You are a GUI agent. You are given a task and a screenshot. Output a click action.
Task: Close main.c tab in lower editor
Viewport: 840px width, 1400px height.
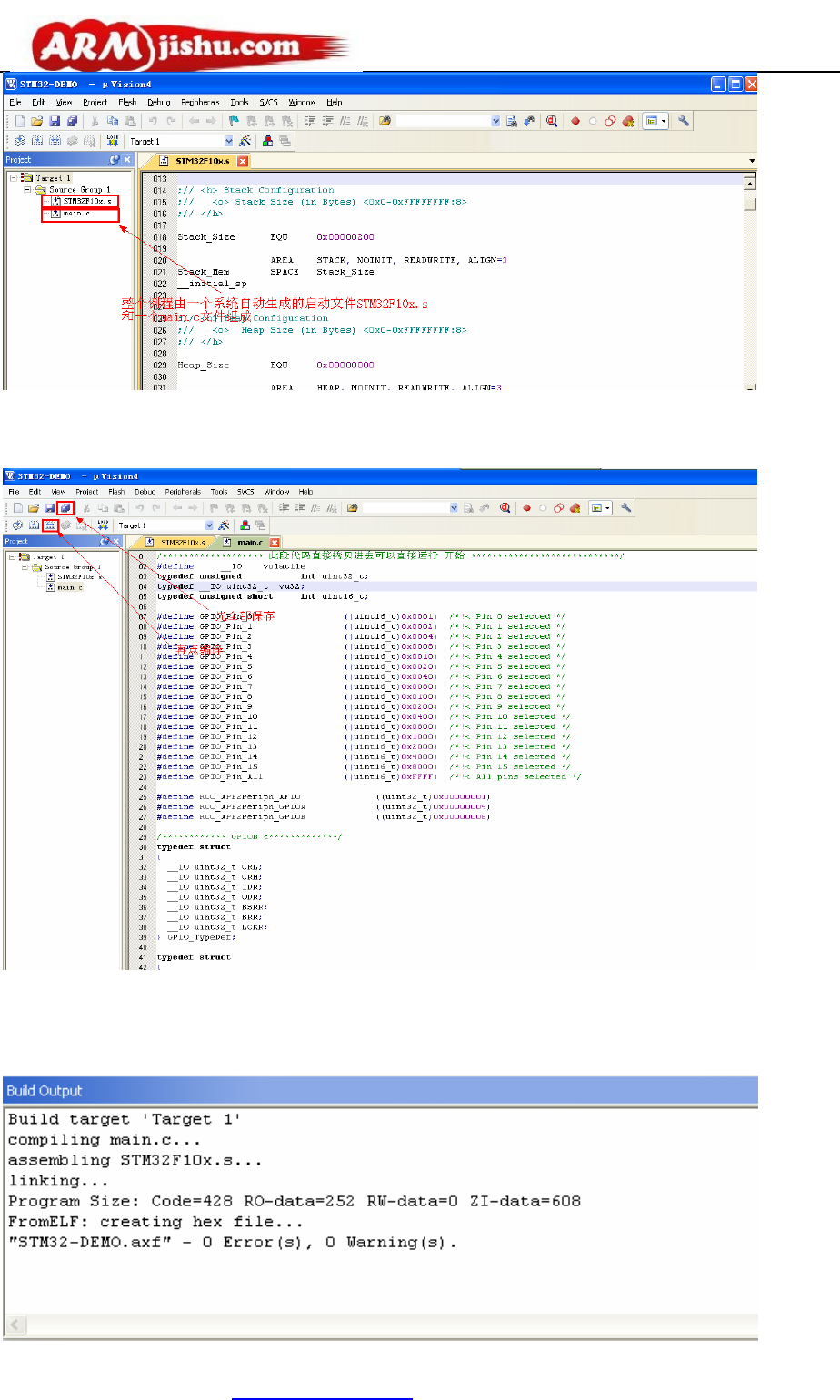click(x=275, y=543)
